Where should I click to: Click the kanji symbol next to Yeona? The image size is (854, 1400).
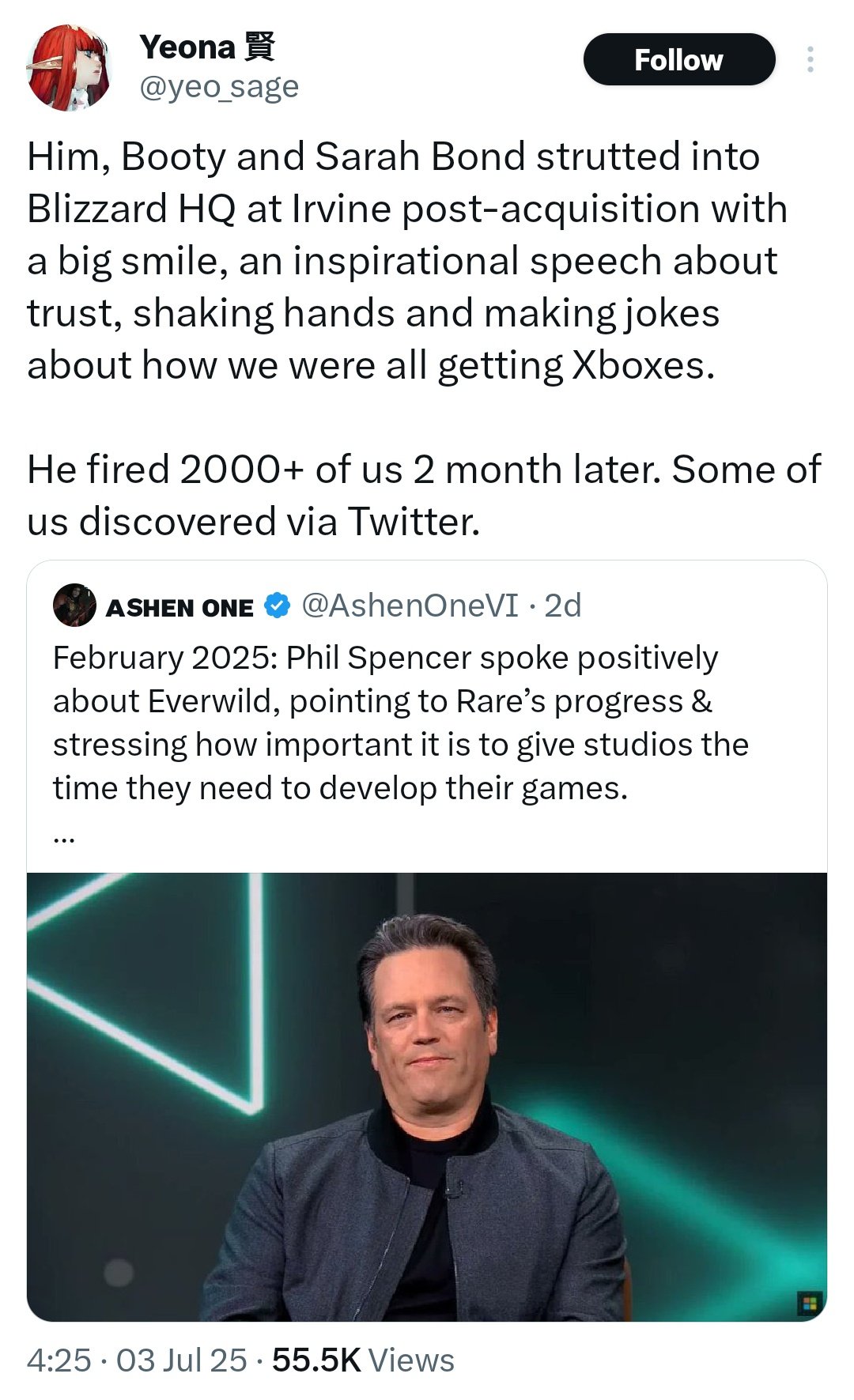point(259,47)
